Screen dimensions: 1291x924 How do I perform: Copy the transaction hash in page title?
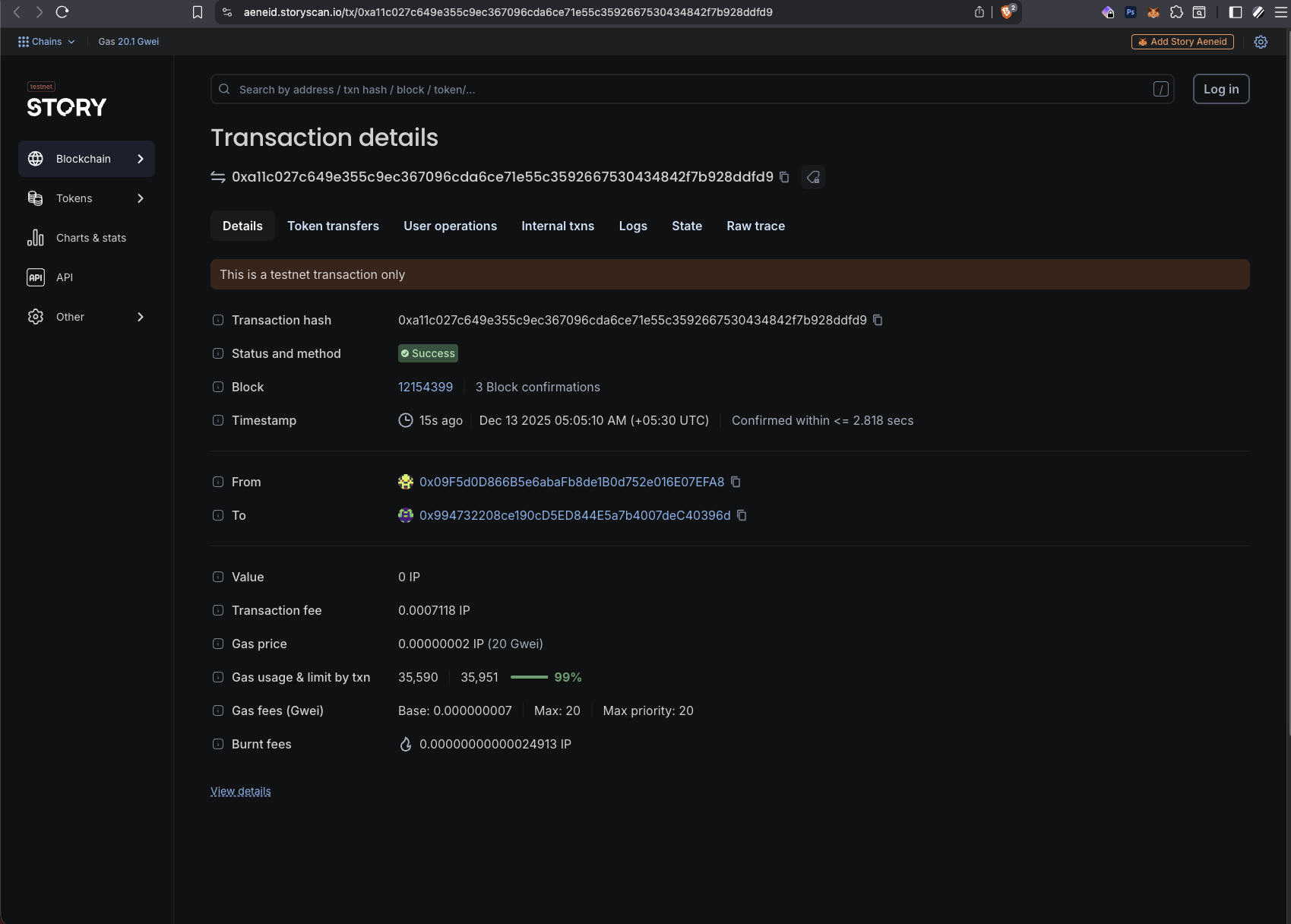coord(784,177)
